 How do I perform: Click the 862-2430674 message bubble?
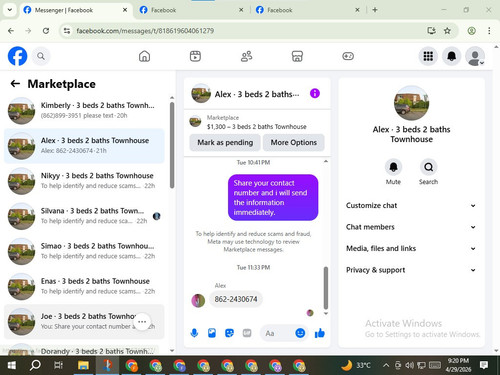[236, 299]
